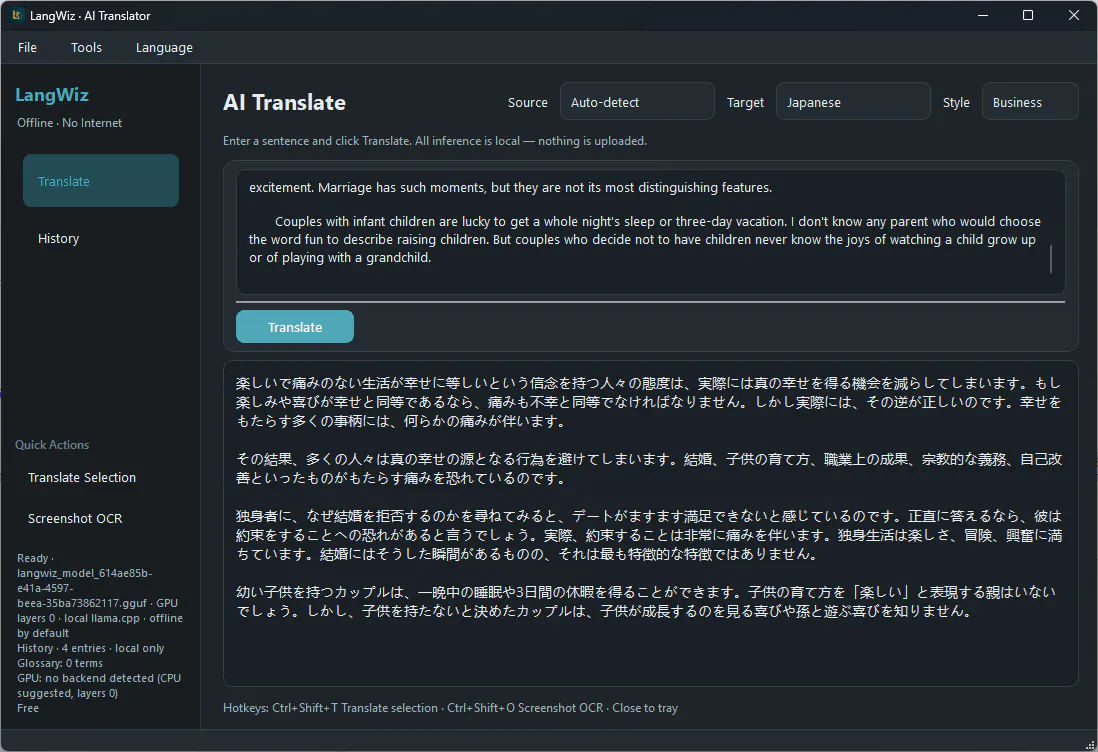Viewport: 1098px width, 752px height.
Task: Click the input box vertical scrollbar thumb
Action: 1050,258
